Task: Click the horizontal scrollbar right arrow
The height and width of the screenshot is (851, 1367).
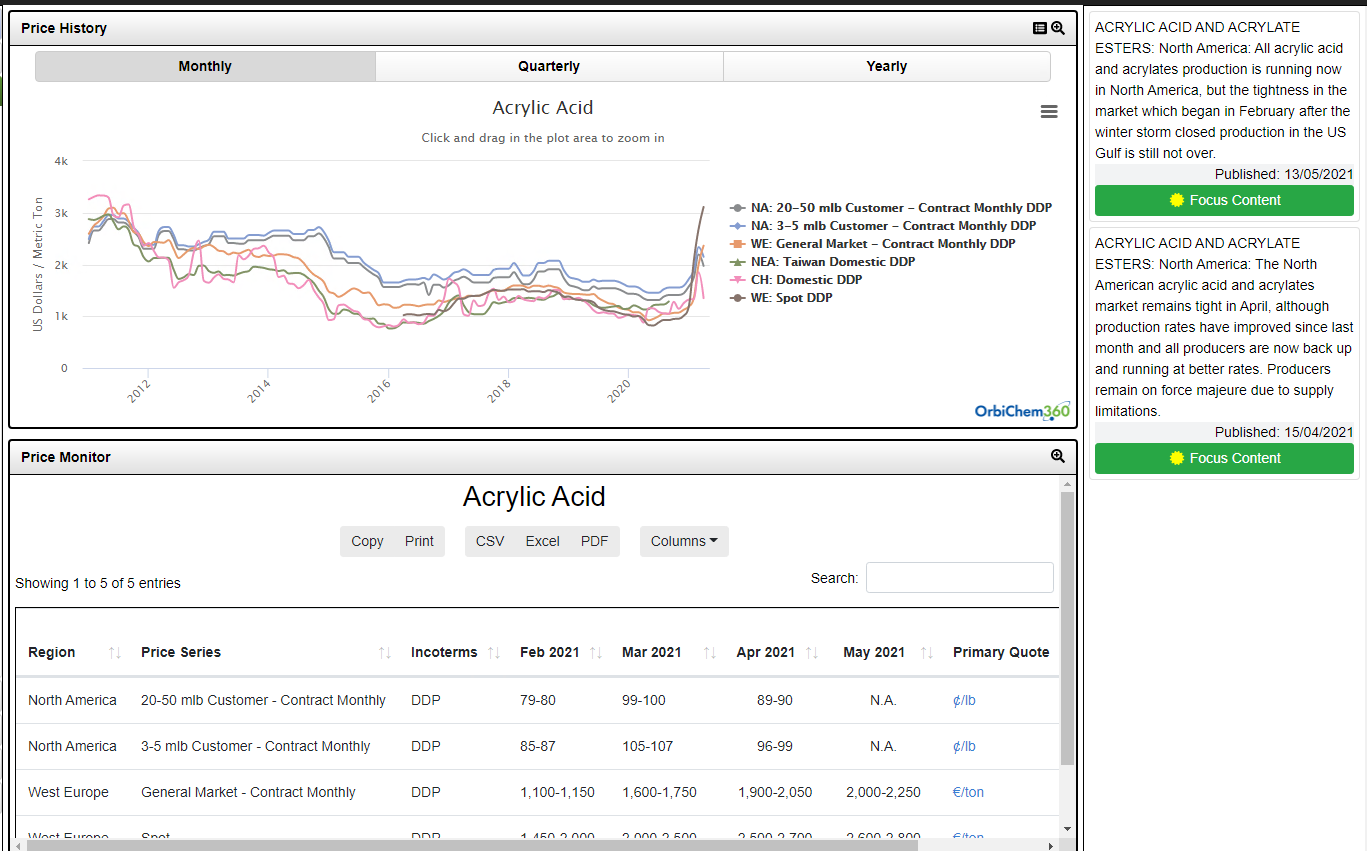Action: coord(1050,846)
